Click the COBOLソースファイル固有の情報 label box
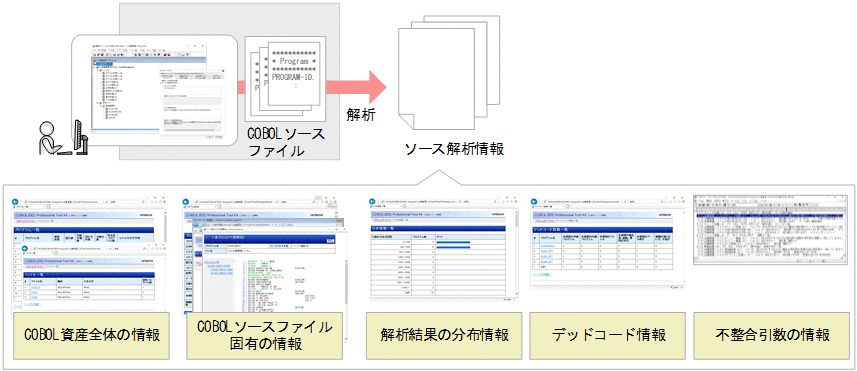 pos(264,335)
